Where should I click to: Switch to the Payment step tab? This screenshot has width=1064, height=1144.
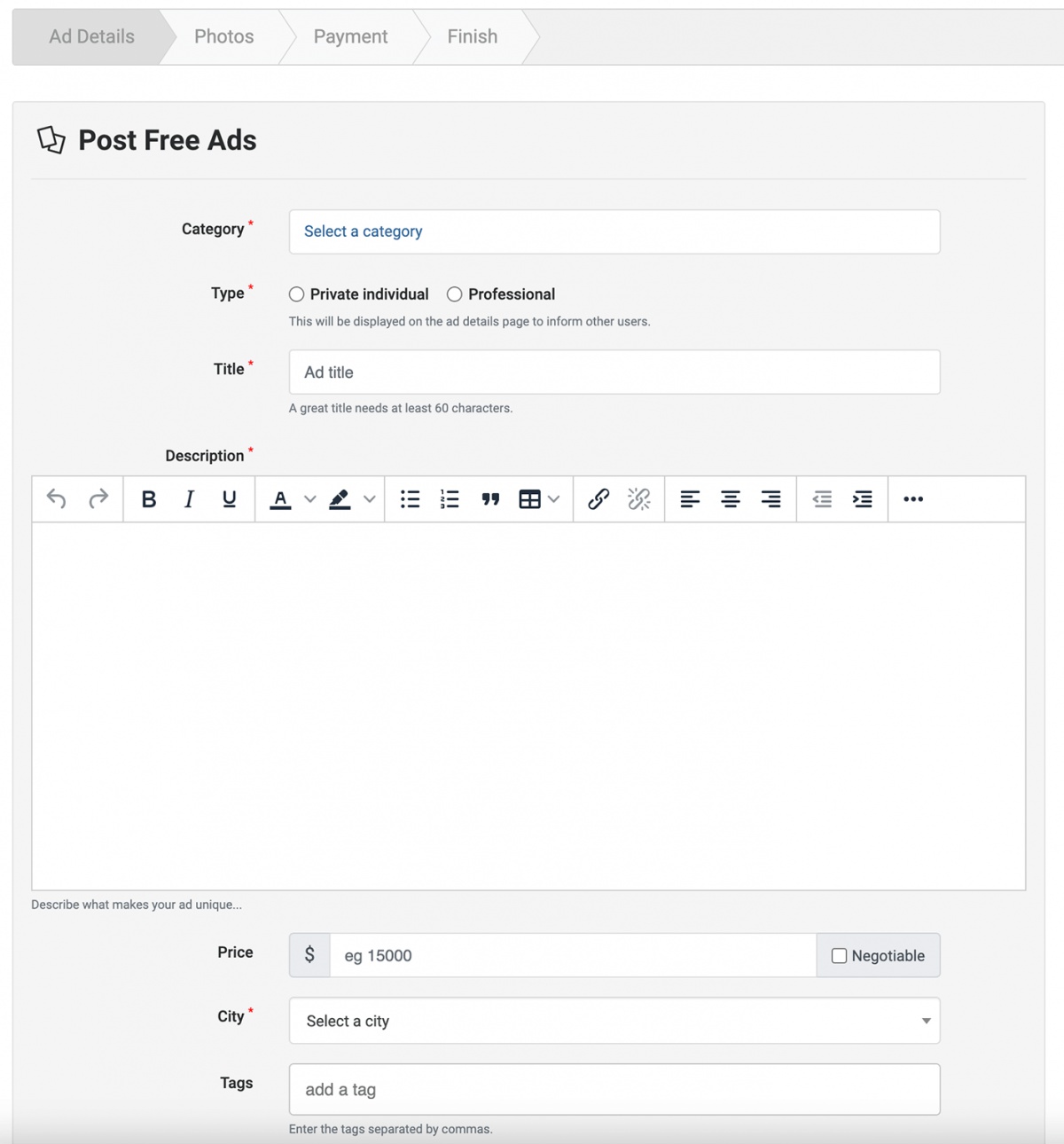coord(350,36)
